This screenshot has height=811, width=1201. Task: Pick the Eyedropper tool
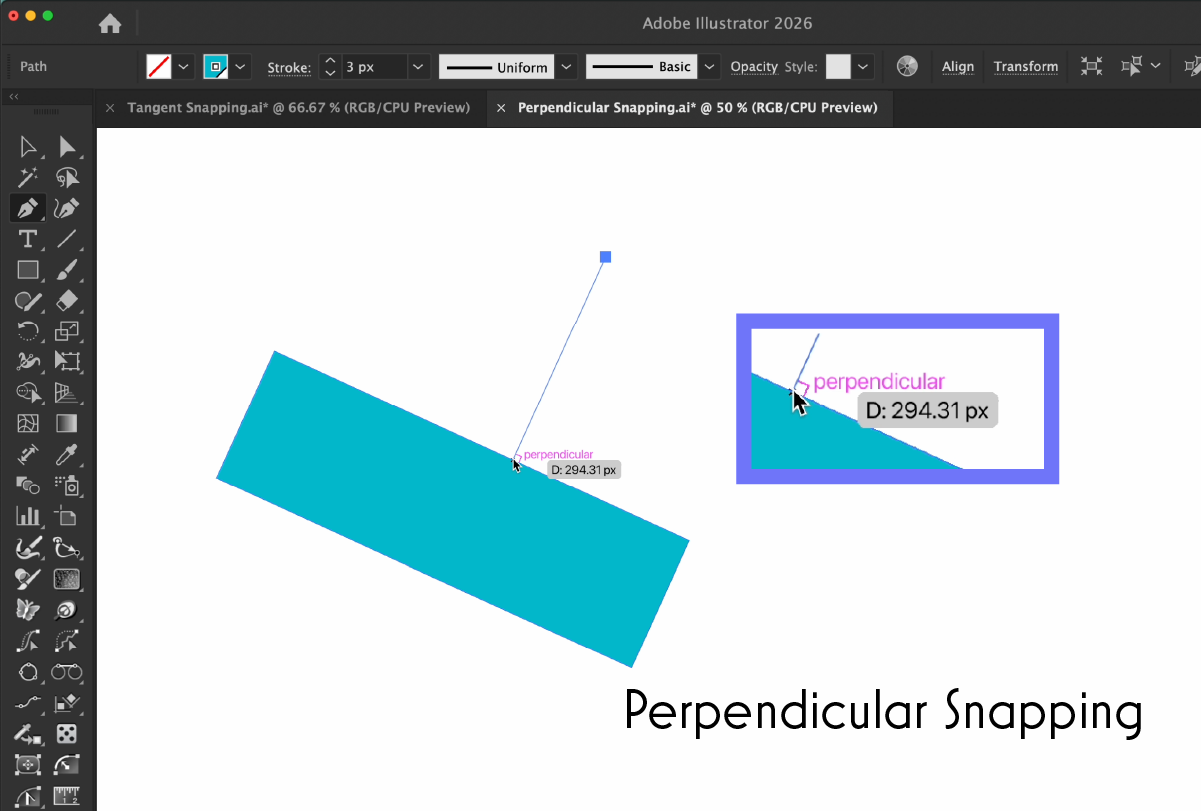pyautogui.click(x=67, y=455)
